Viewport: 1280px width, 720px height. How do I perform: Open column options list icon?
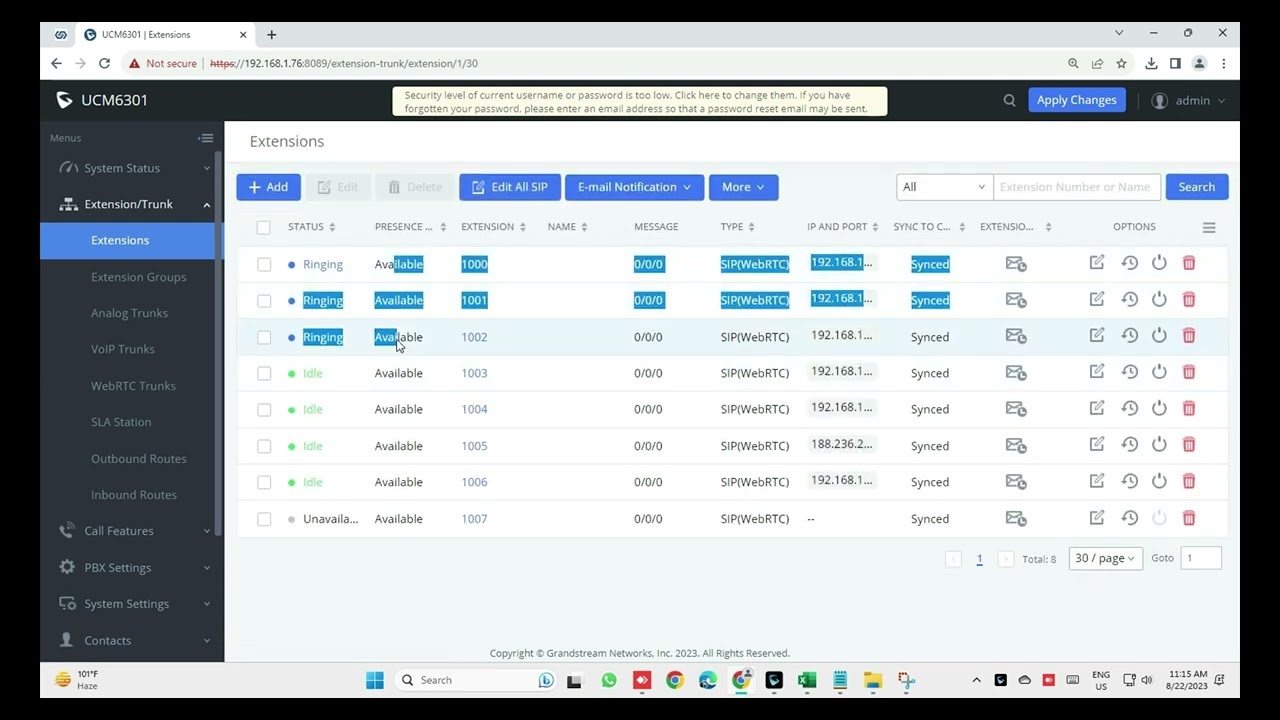(1209, 227)
